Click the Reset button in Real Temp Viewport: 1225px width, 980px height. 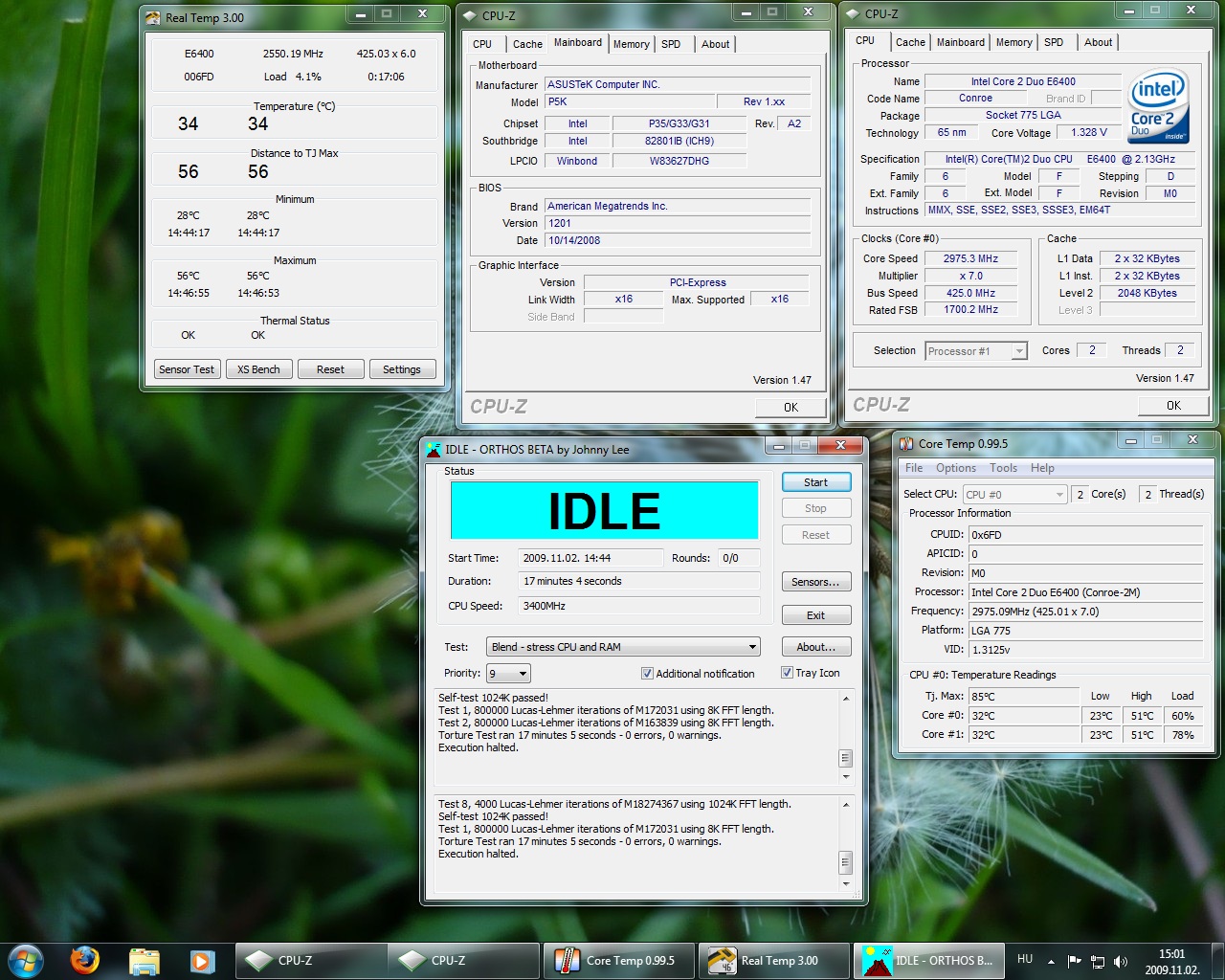(x=330, y=369)
